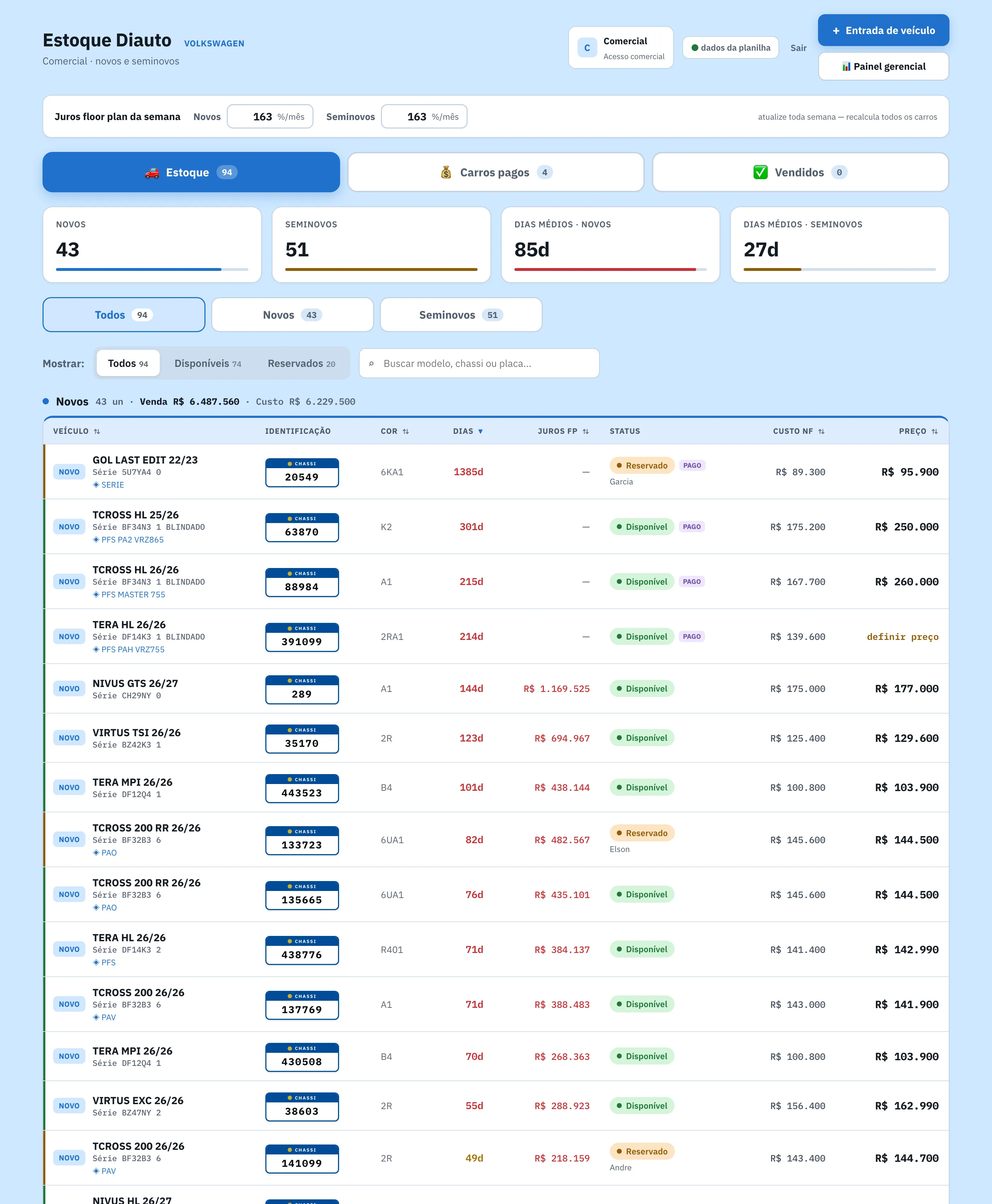This screenshot has height=1204, width=992.
Task: Click the "SERIE" tag under GOL LAST EDIT
Action: coord(108,485)
